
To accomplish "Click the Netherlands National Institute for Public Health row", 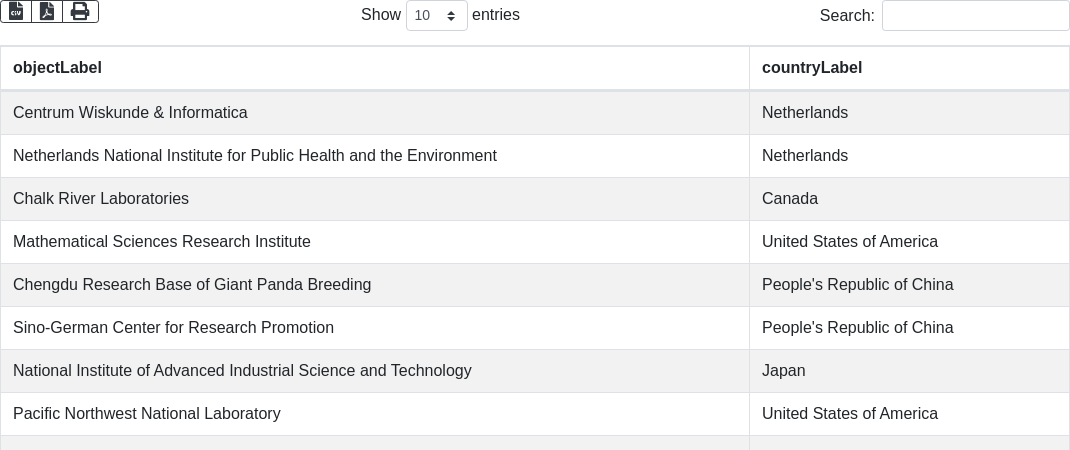I will point(255,156).
